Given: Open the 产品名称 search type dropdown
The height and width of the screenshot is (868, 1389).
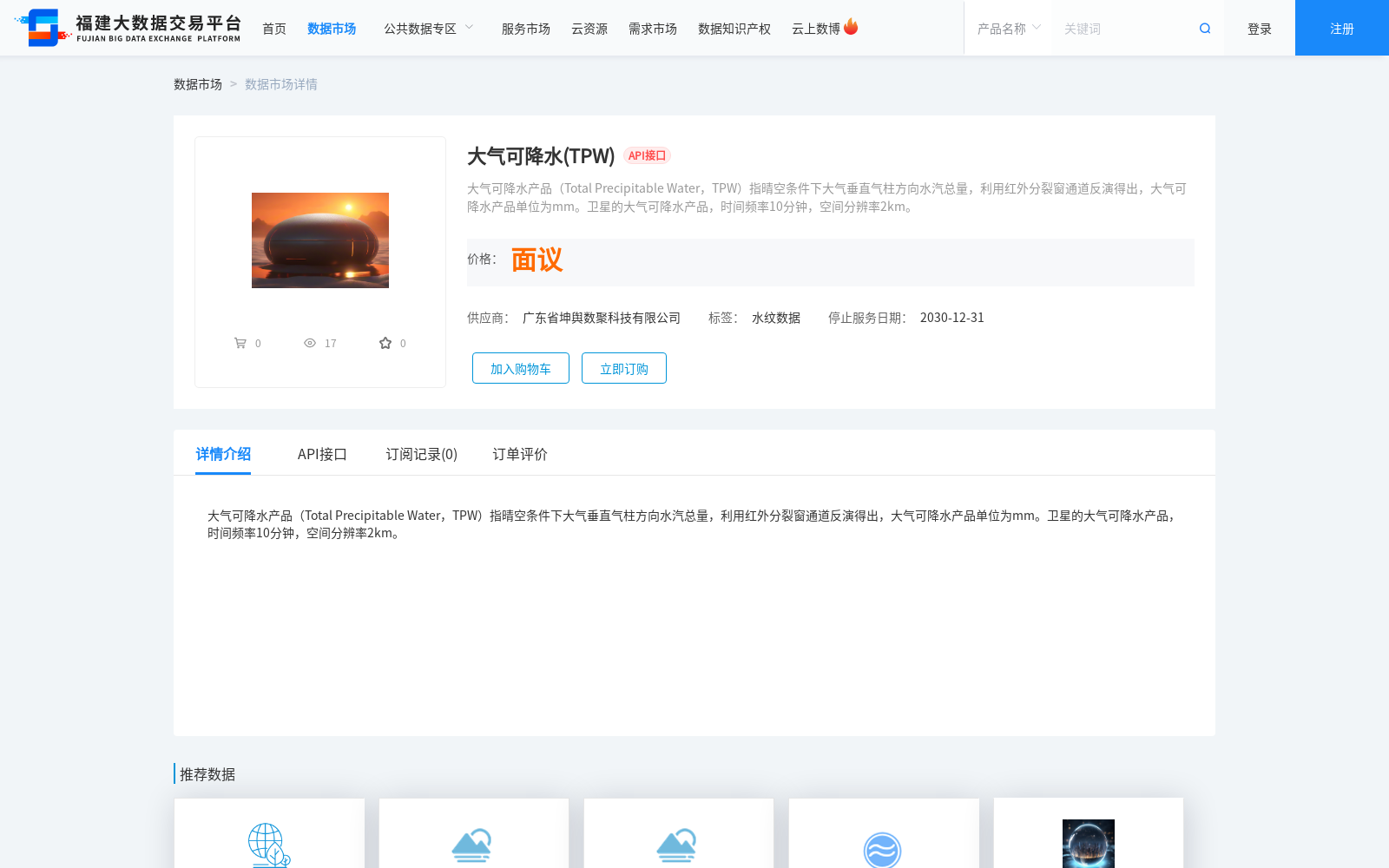Looking at the screenshot, I should click(1009, 29).
